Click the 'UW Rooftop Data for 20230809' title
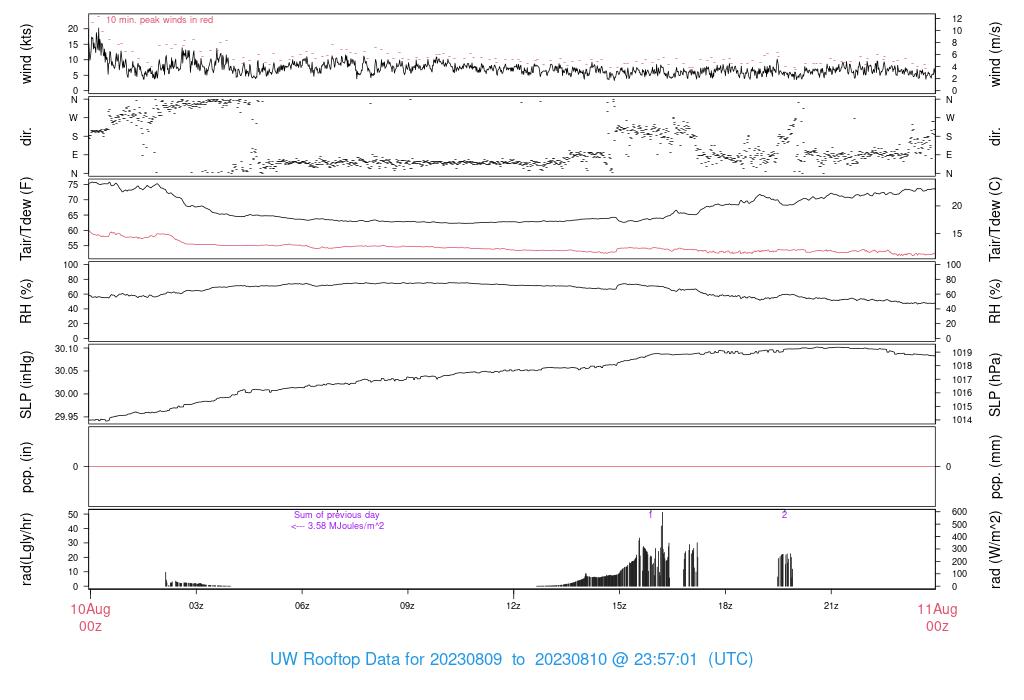The height and width of the screenshot is (700, 1024). pyautogui.click(x=386, y=659)
